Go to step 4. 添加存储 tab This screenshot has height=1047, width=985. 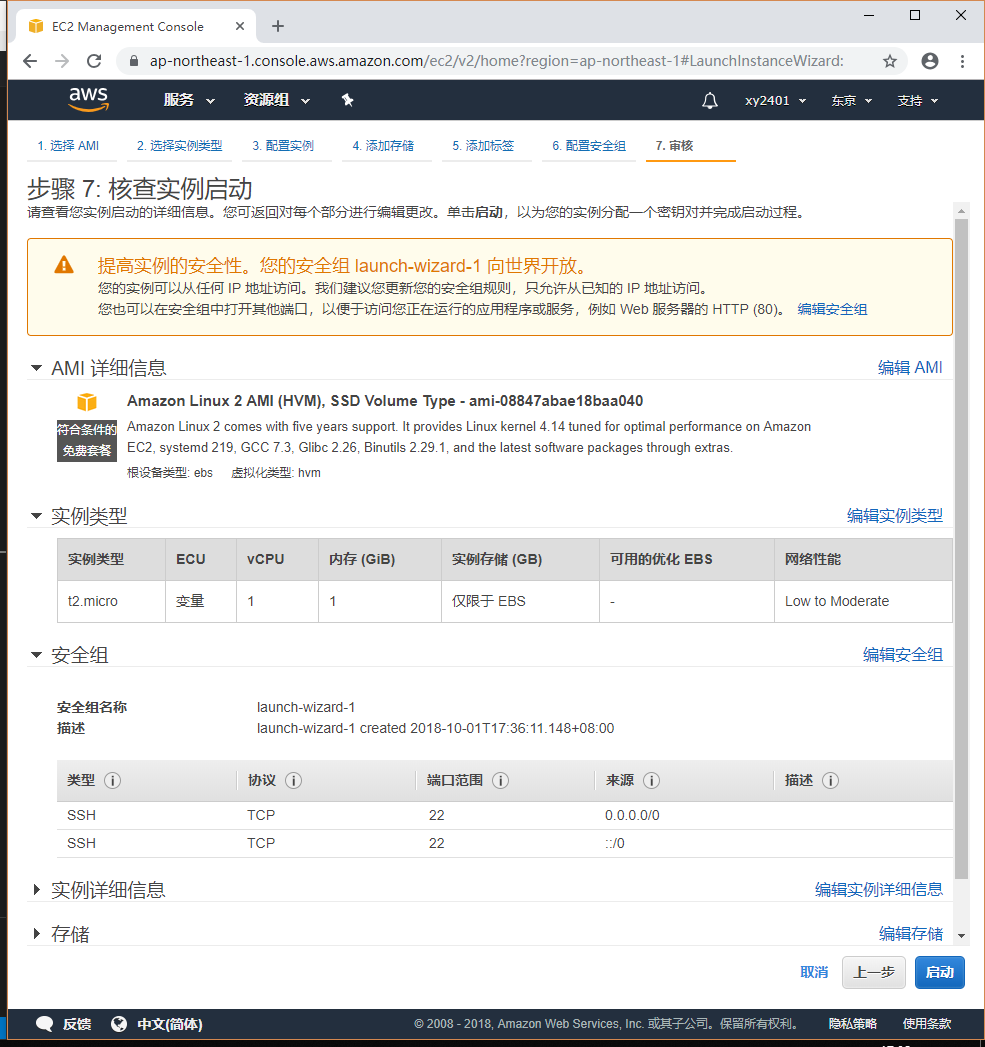coord(383,146)
